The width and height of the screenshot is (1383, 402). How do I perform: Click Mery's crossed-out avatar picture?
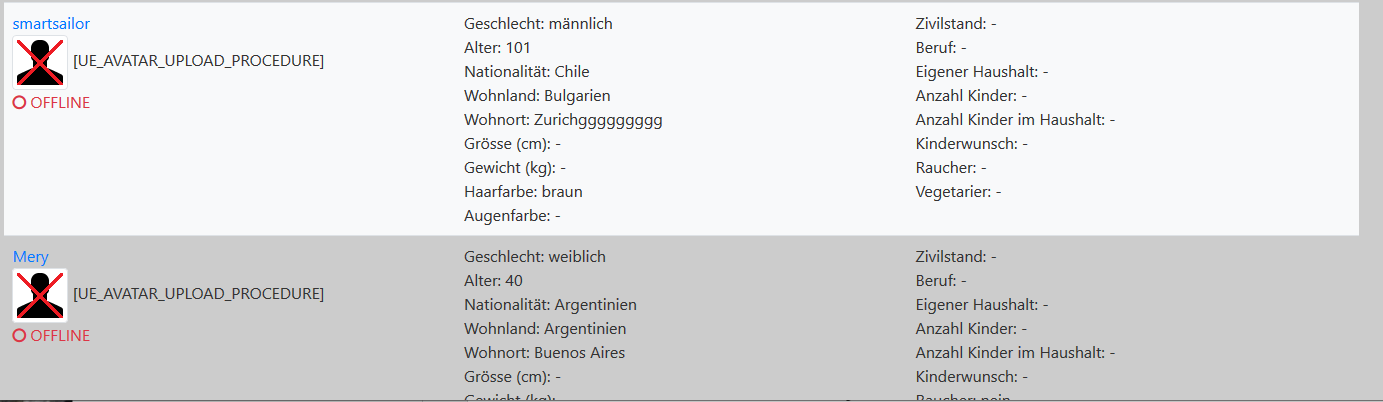point(40,295)
